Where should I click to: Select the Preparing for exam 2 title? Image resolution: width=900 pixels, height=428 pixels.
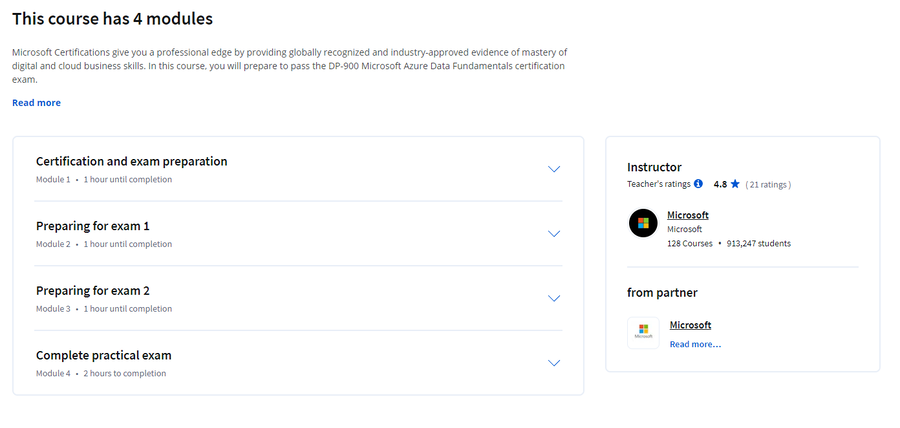pos(92,291)
